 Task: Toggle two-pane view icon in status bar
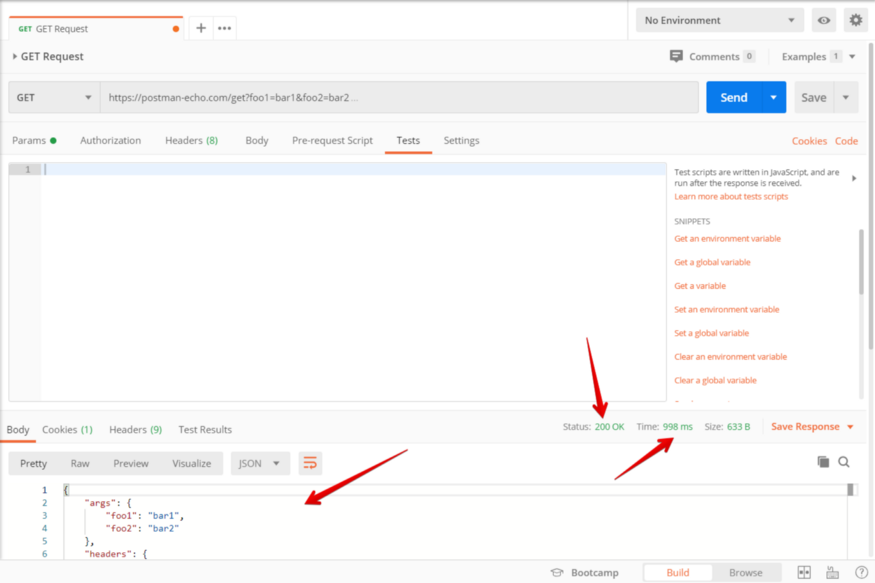click(804, 573)
